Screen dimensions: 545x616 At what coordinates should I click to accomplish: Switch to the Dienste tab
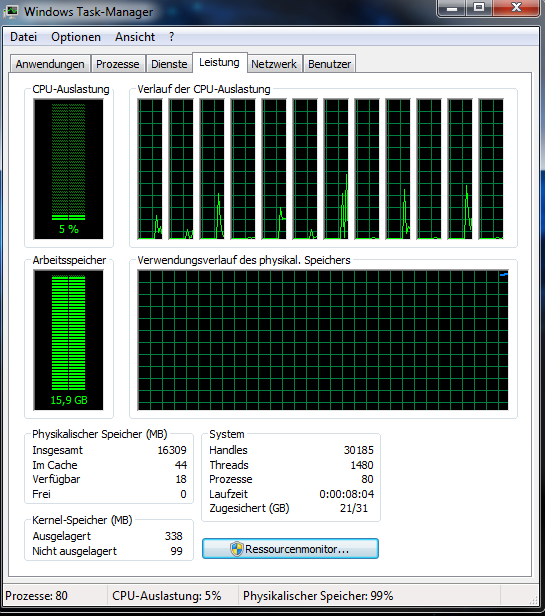[x=169, y=64]
